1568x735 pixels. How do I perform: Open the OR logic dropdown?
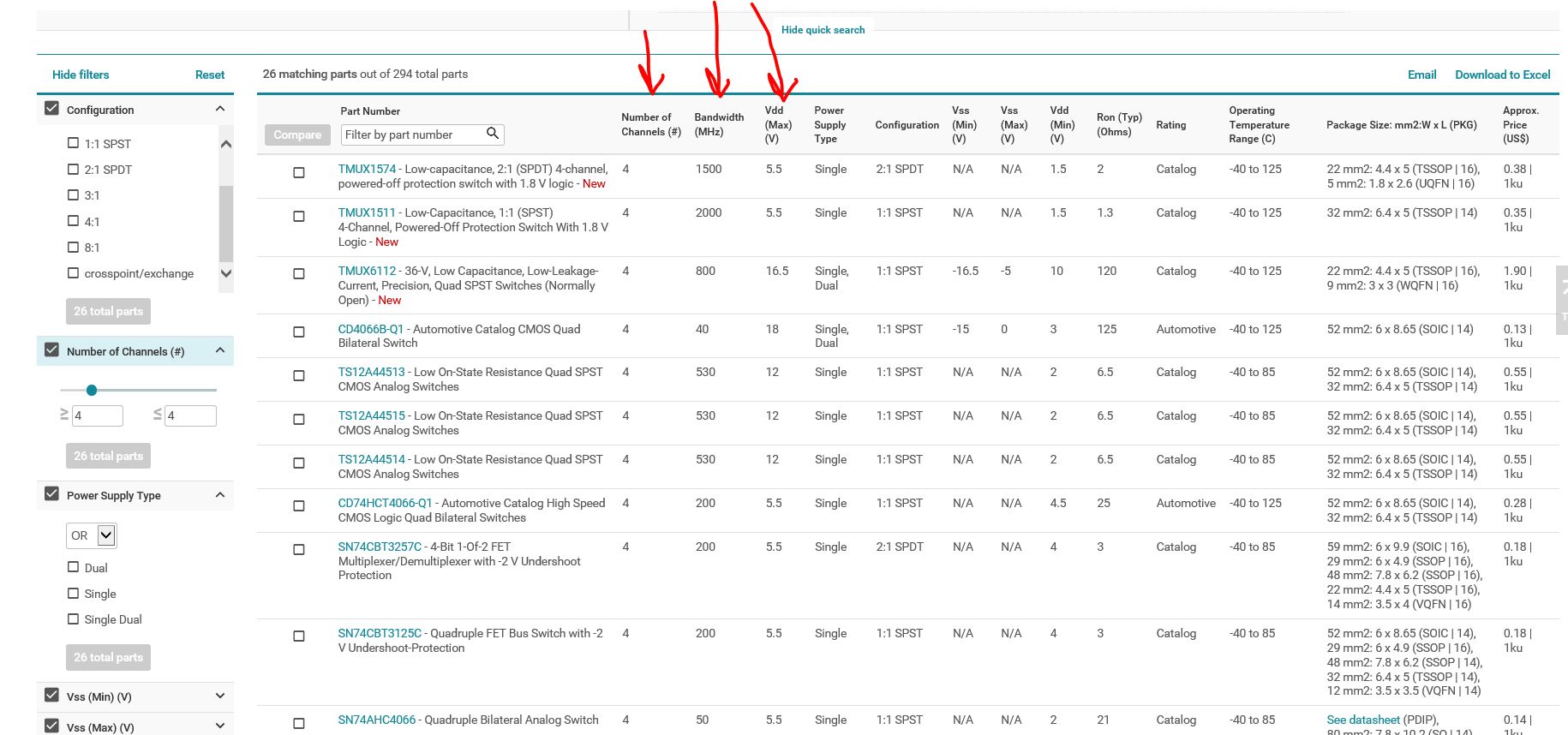coord(106,535)
